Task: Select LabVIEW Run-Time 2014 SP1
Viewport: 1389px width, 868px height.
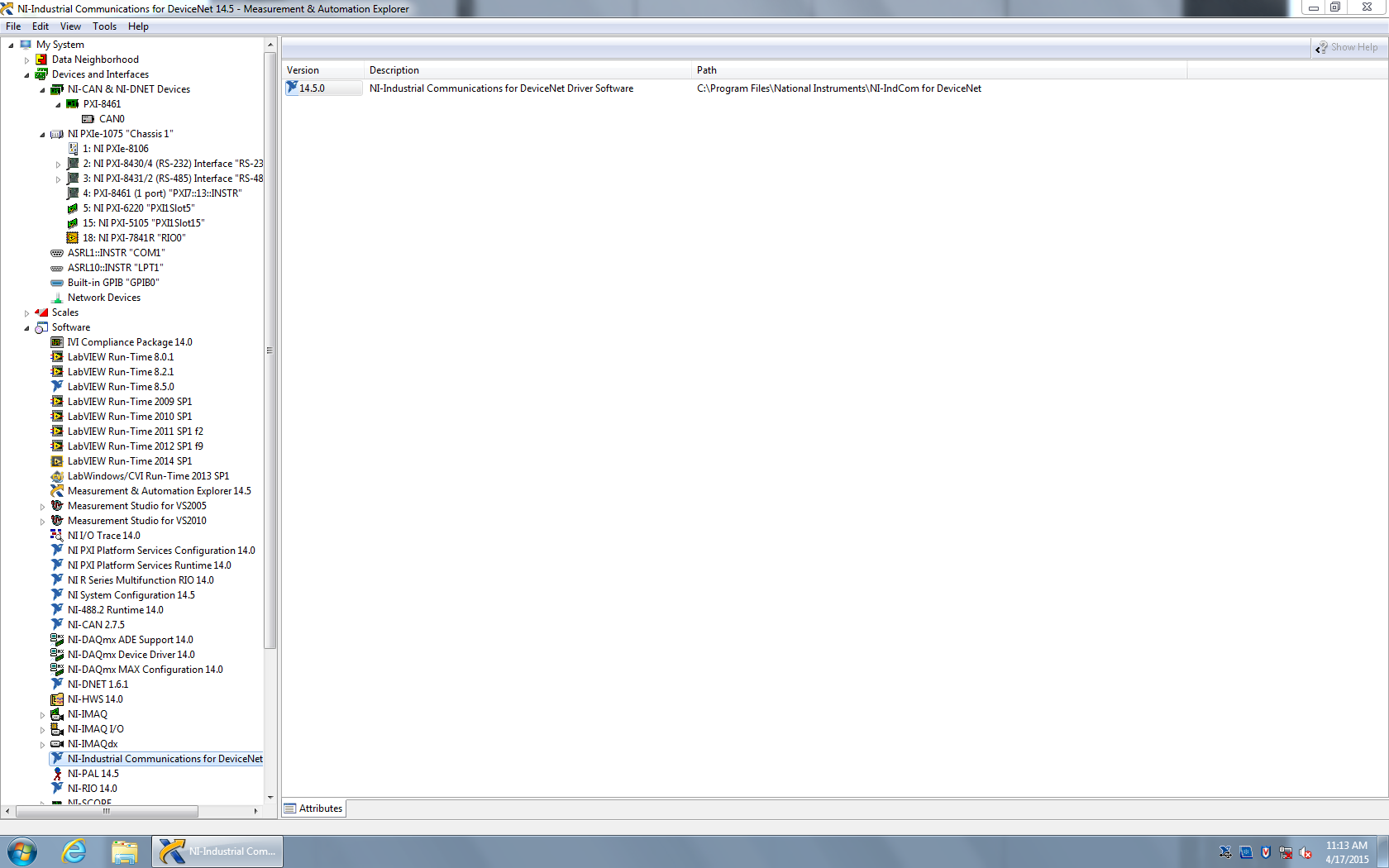Action: (x=130, y=461)
